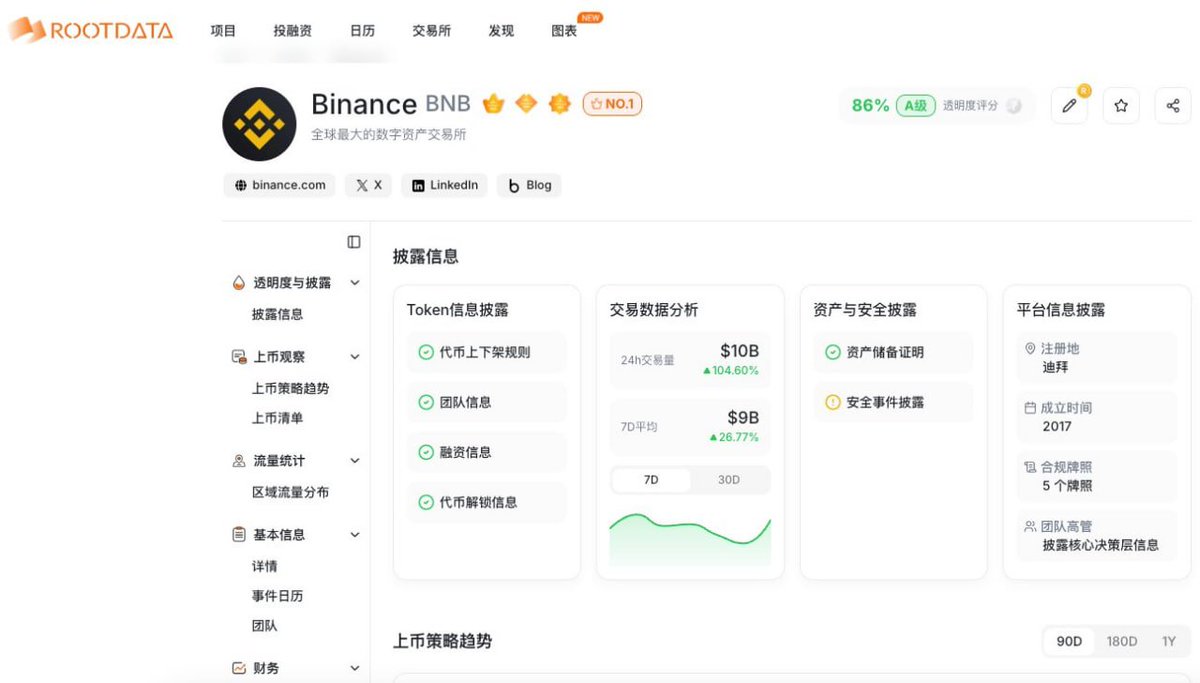The height and width of the screenshot is (683, 1200).
Task: Click the 团队信息 disclosure item
Action: point(486,402)
